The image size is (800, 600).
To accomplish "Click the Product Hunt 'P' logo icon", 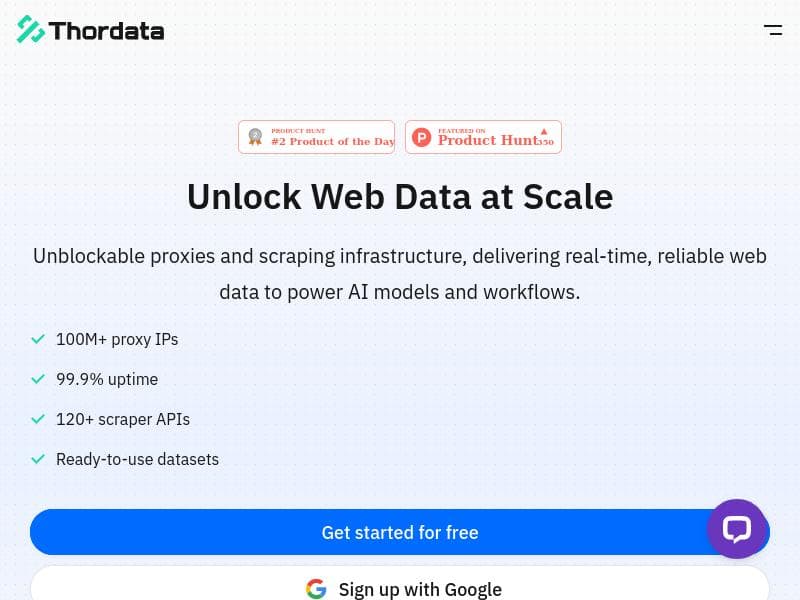I will point(422,137).
